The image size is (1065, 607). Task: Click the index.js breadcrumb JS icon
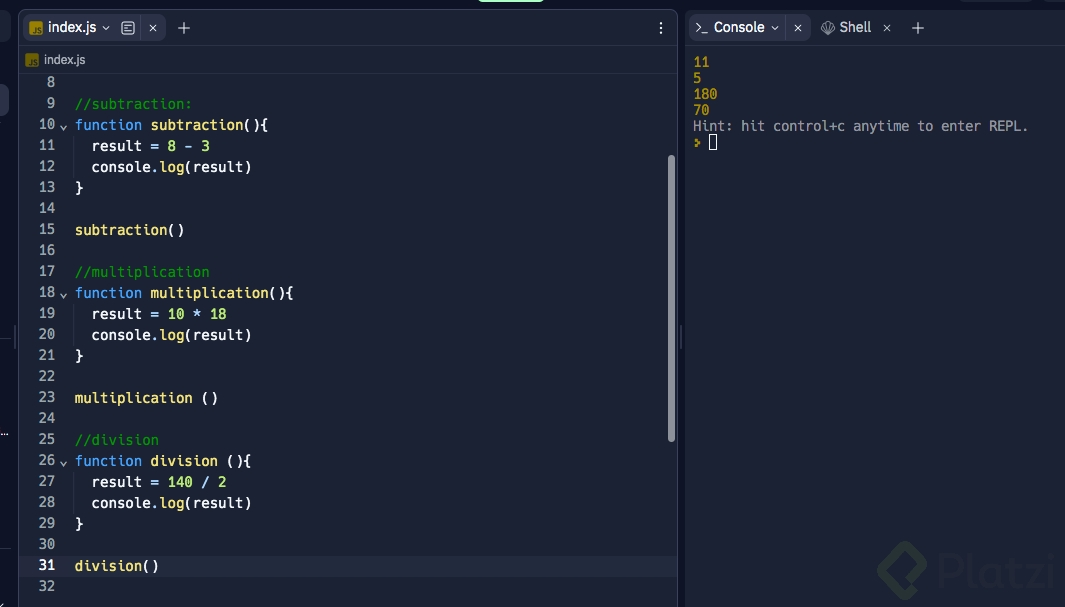pos(32,60)
